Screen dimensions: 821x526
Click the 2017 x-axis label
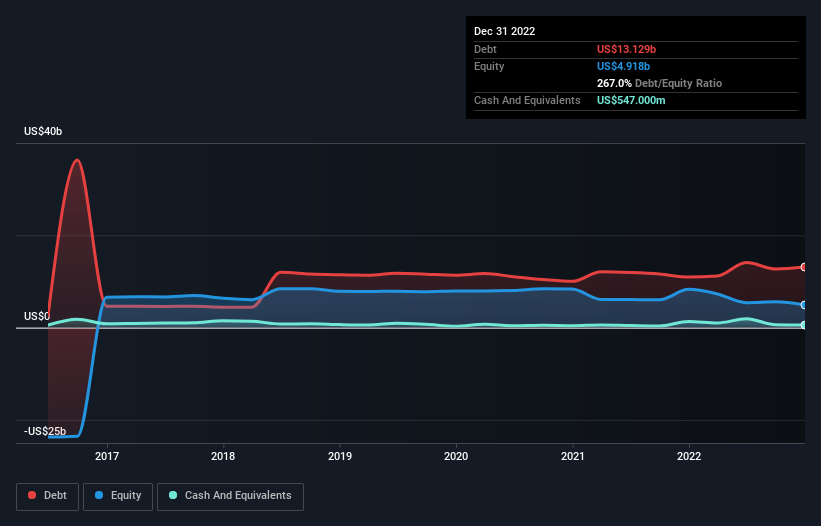pyautogui.click(x=107, y=456)
